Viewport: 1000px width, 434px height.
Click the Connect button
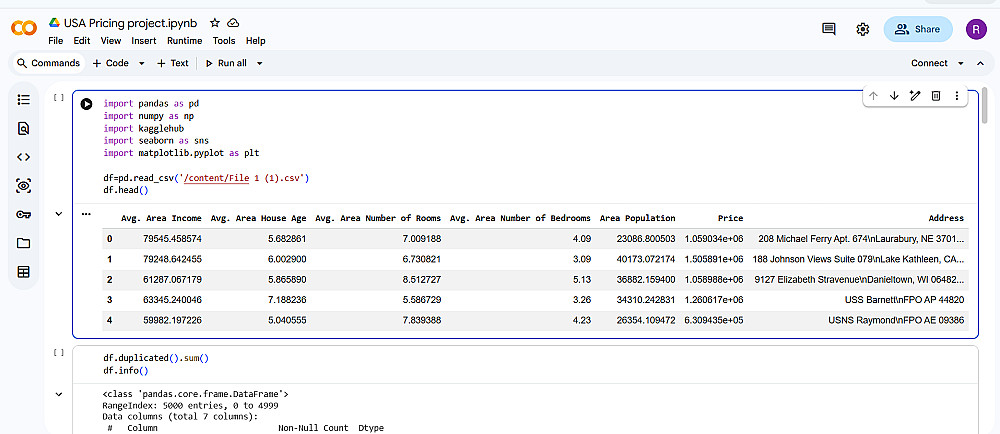click(x=929, y=63)
